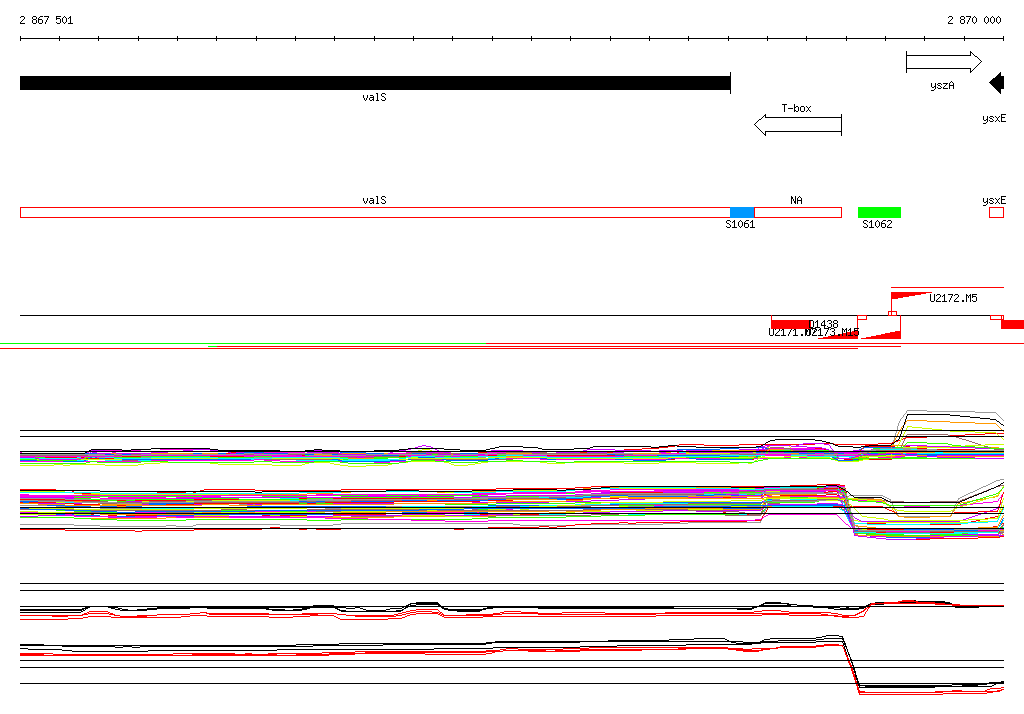Click the 'S1062' label
1024x714 pixels.
click(877, 224)
